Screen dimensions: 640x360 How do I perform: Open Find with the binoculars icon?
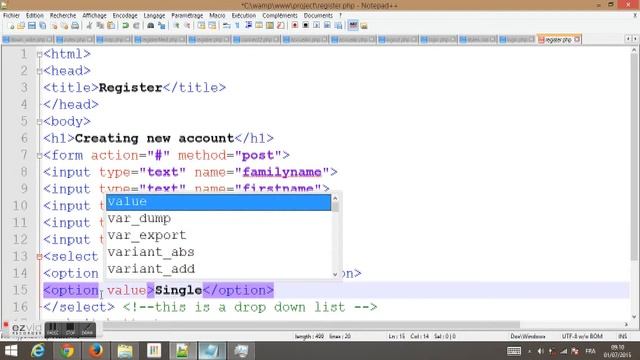pyautogui.click(x=151, y=26)
